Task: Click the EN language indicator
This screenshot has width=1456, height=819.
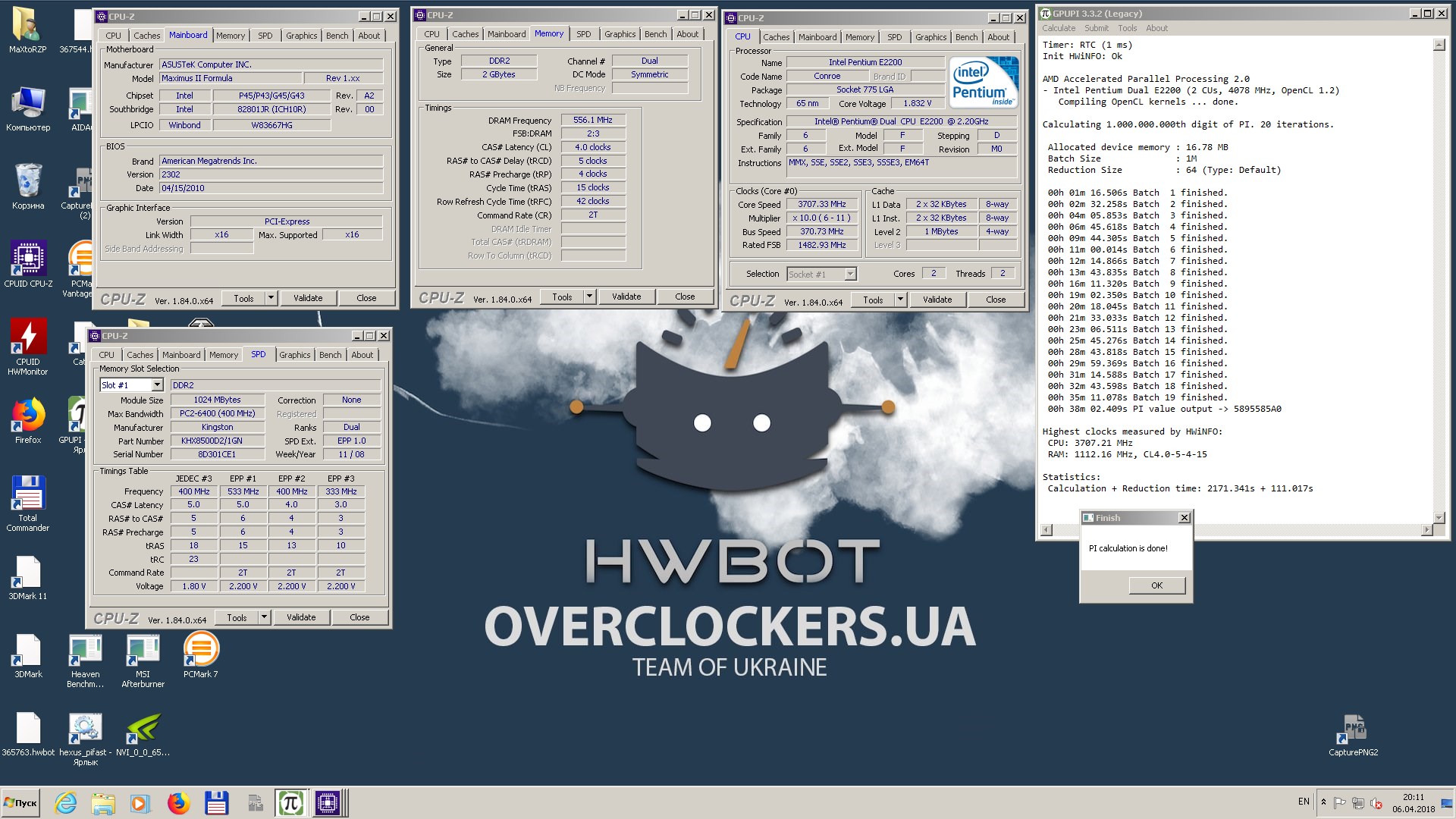Action: [x=1304, y=802]
